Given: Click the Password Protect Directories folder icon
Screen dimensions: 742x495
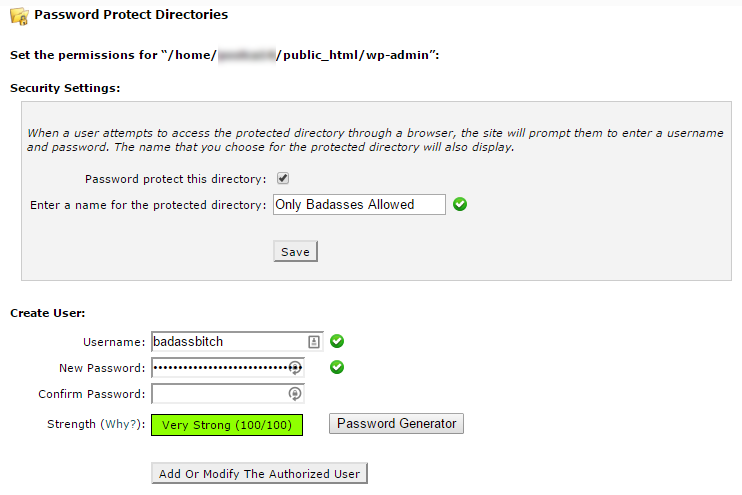Looking at the screenshot, I should click(19, 16).
